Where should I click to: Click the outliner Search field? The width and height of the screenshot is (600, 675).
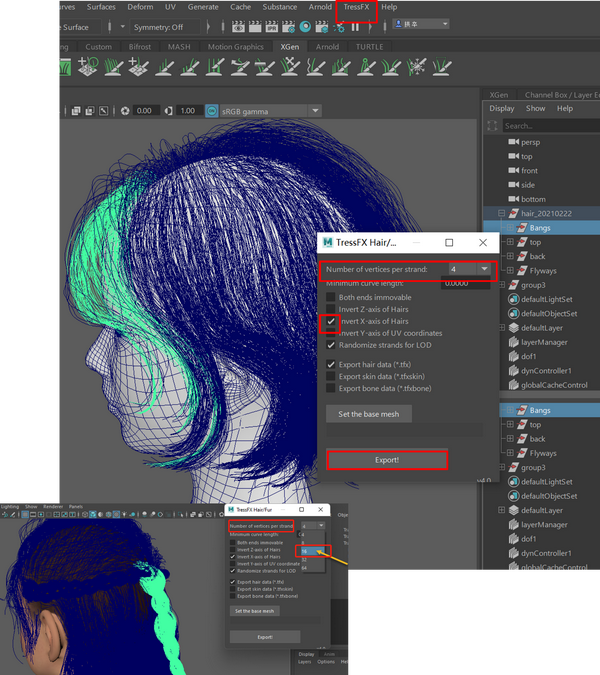tap(551, 126)
